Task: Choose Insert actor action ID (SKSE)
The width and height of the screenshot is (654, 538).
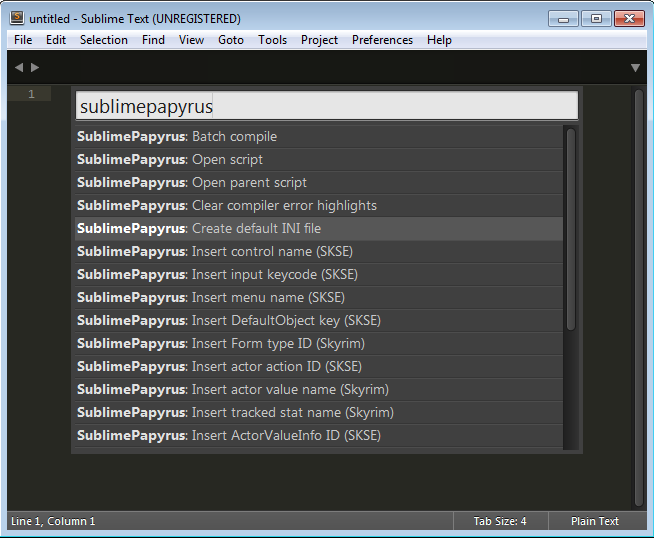Action: 319,366
